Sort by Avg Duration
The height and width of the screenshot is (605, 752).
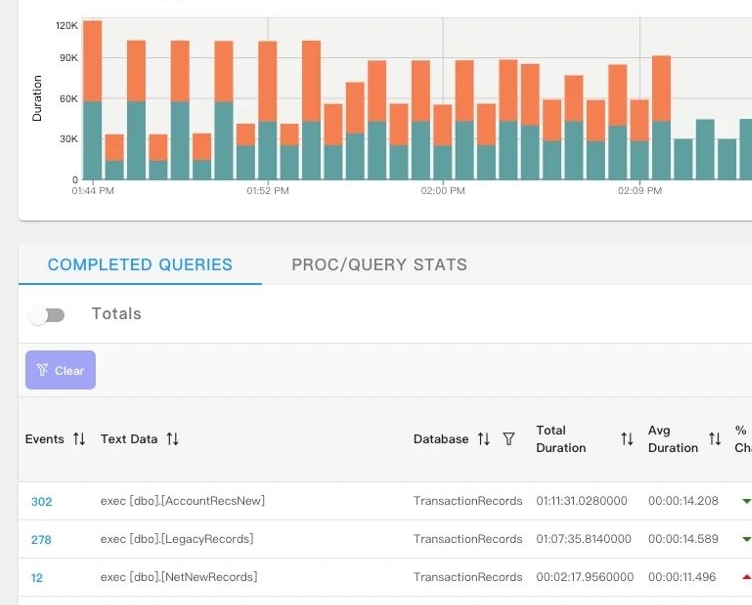(715, 439)
